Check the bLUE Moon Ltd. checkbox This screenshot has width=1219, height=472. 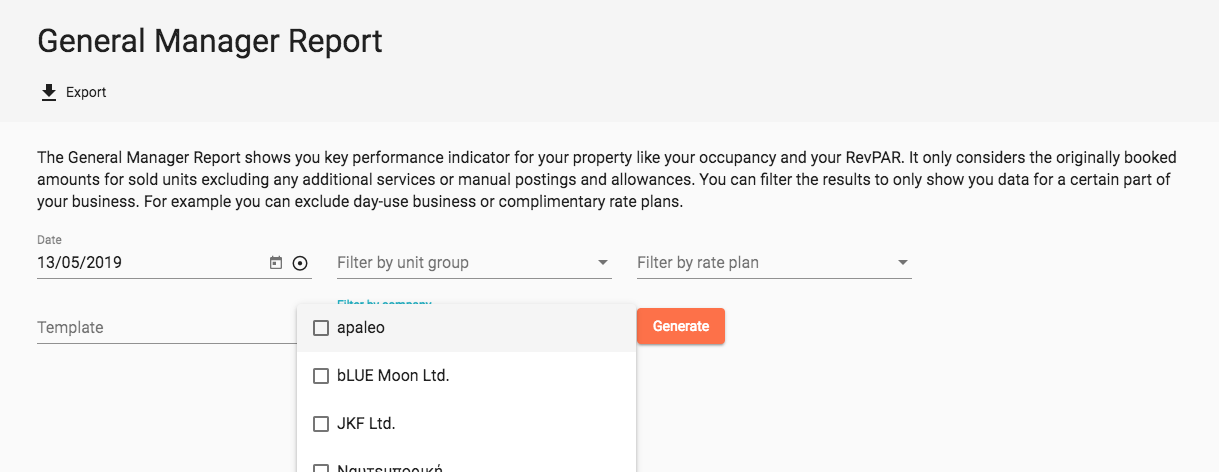321,376
